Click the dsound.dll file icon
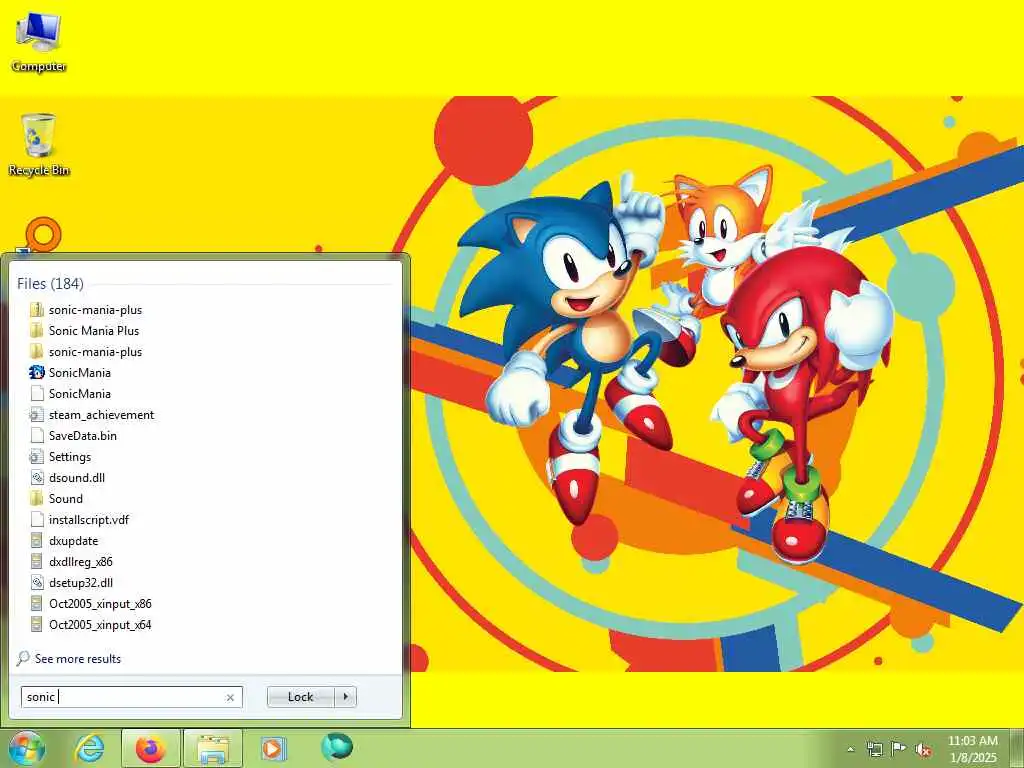Screen dimensions: 1024x768 point(37,477)
